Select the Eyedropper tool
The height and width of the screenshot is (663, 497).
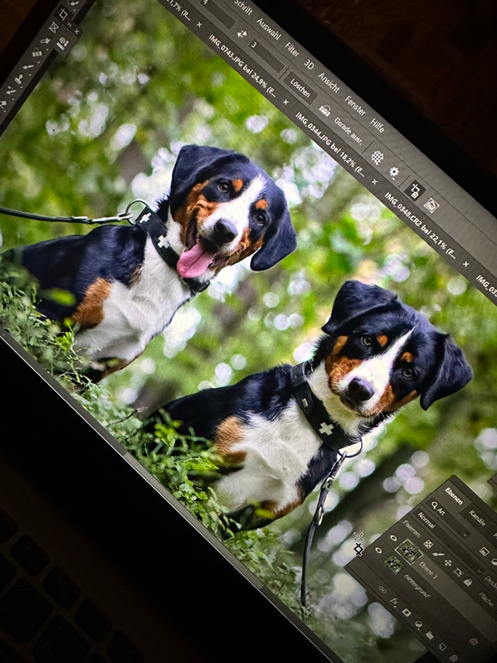[x=45, y=40]
